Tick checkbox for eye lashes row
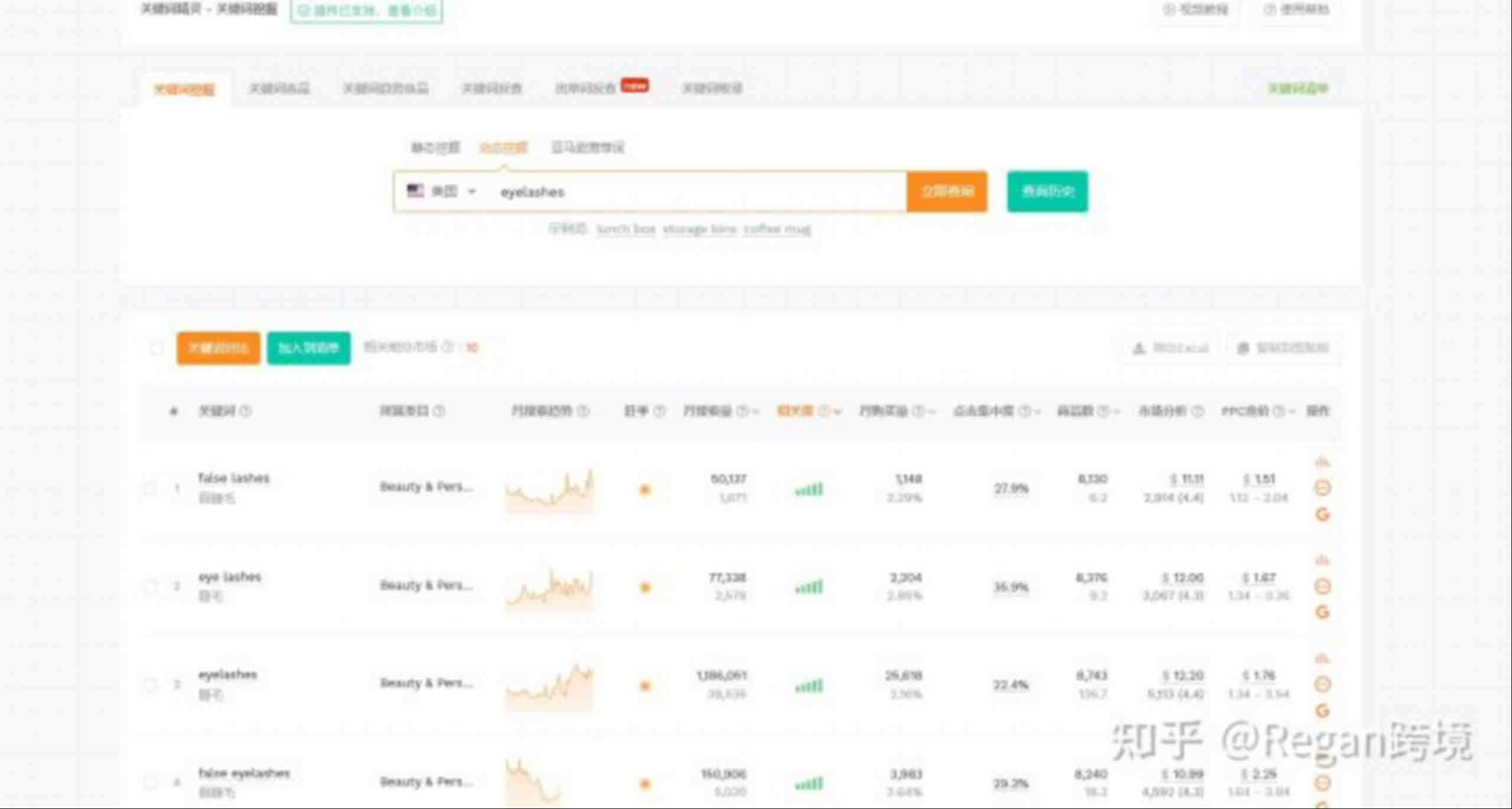The image size is (1512, 809). 151,586
